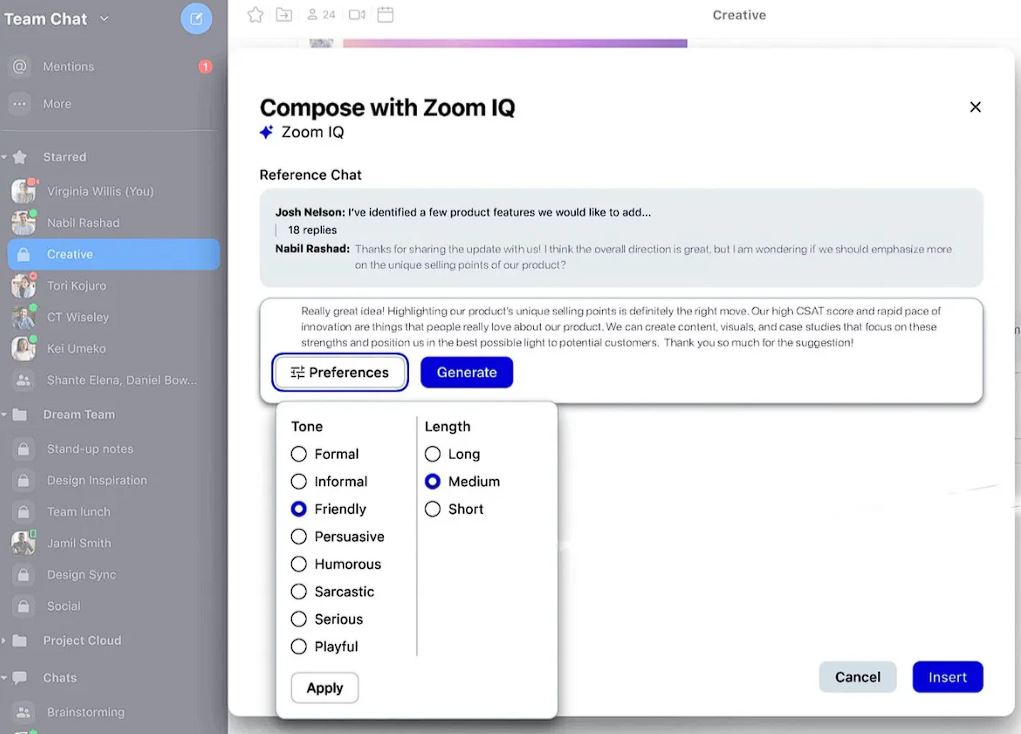Choose the Sarcastic tone radio button
Screen dimensions: 1021x734
(299, 592)
